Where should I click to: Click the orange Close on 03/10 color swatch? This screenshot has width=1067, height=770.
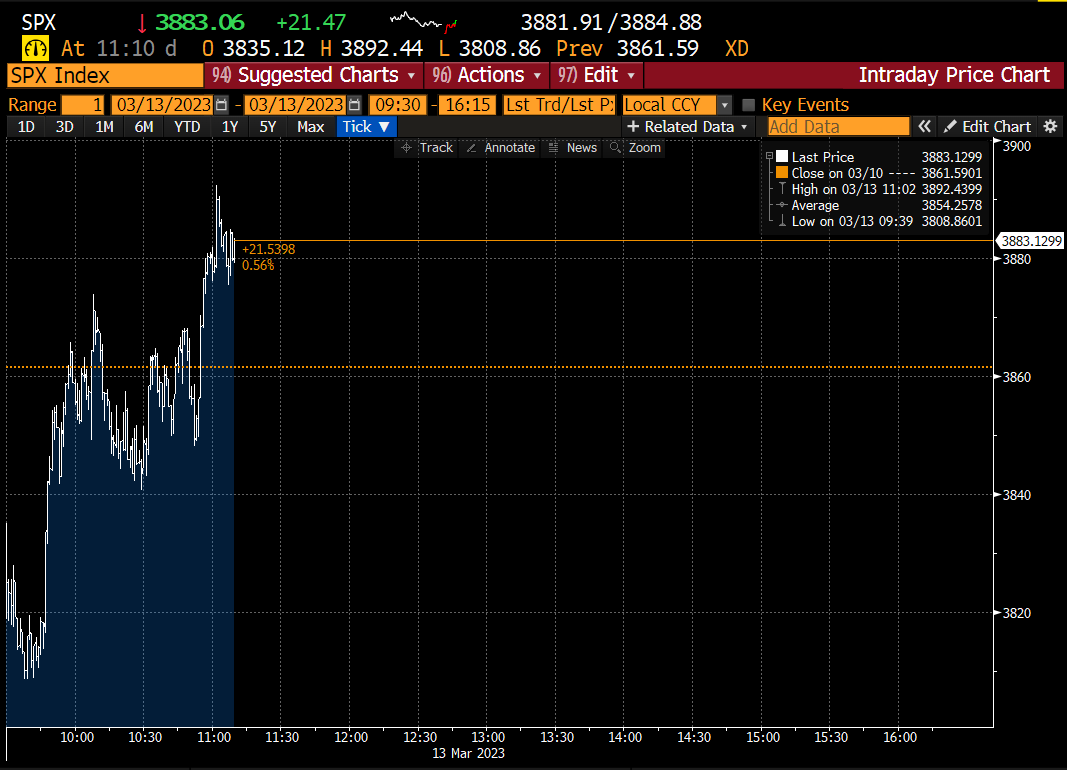point(780,172)
